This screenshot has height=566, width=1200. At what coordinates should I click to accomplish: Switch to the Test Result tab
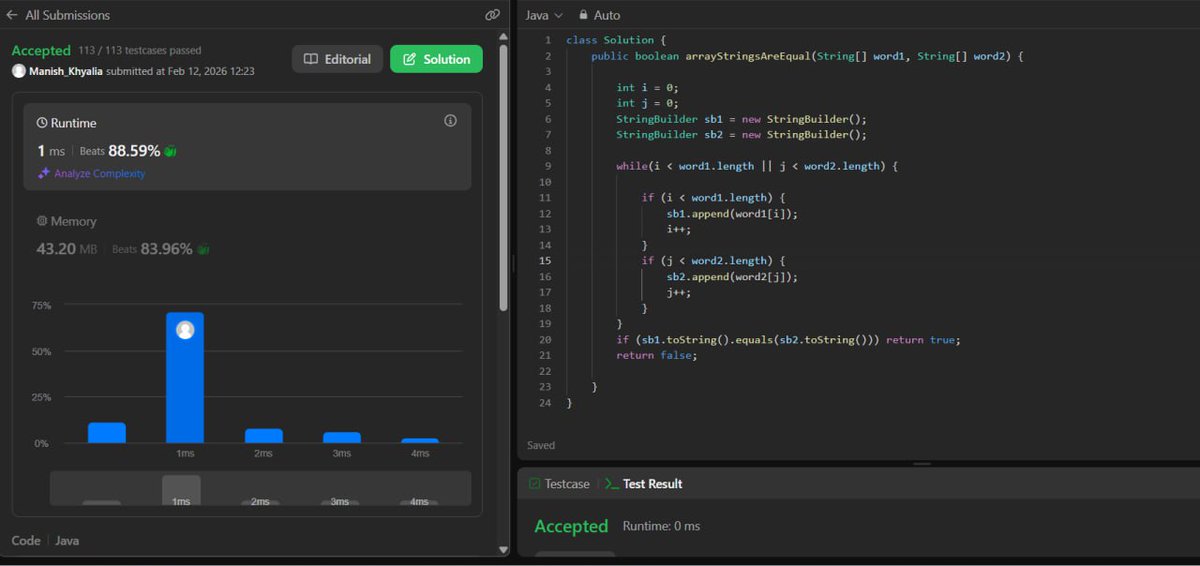click(643, 484)
